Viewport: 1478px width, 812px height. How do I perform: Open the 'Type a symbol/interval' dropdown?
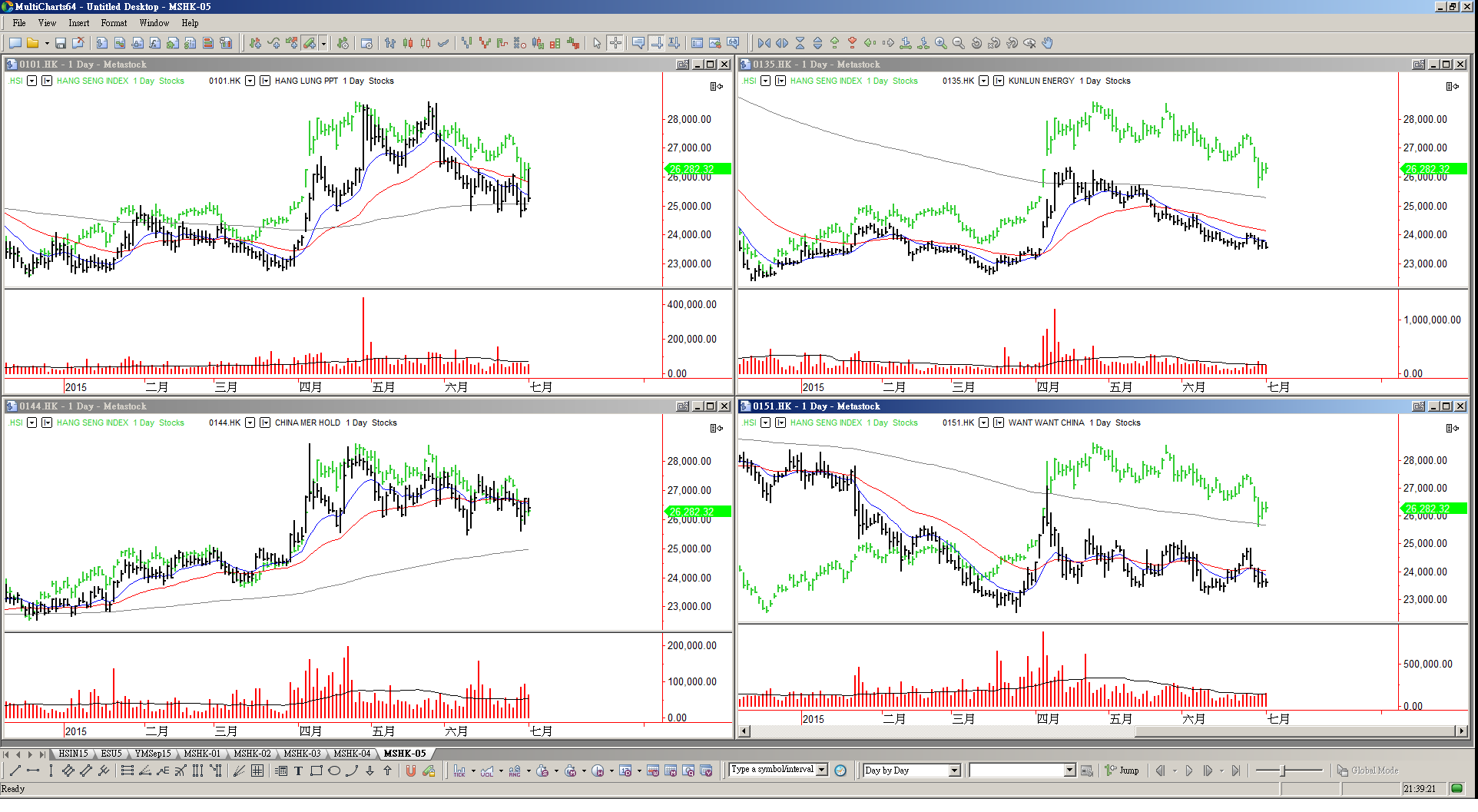(x=822, y=770)
